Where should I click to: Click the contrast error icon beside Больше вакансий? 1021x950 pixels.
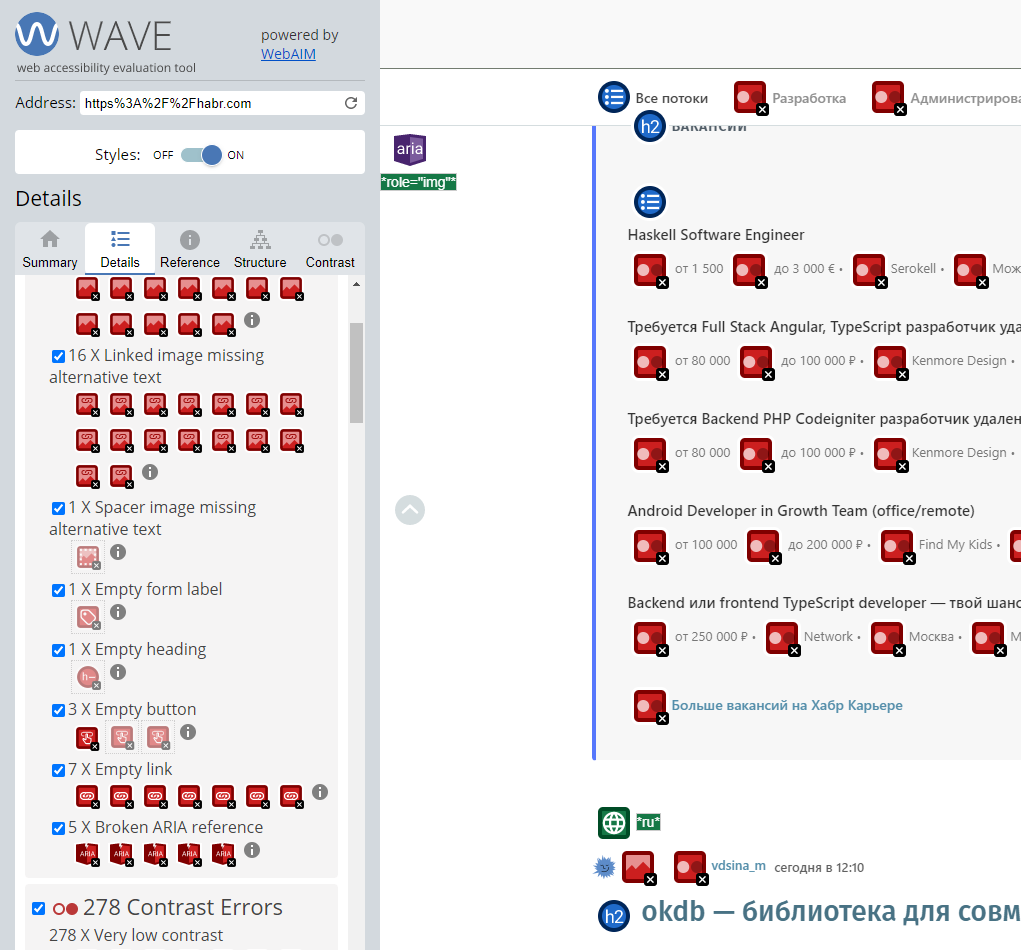pyautogui.click(x=650, y=707)
